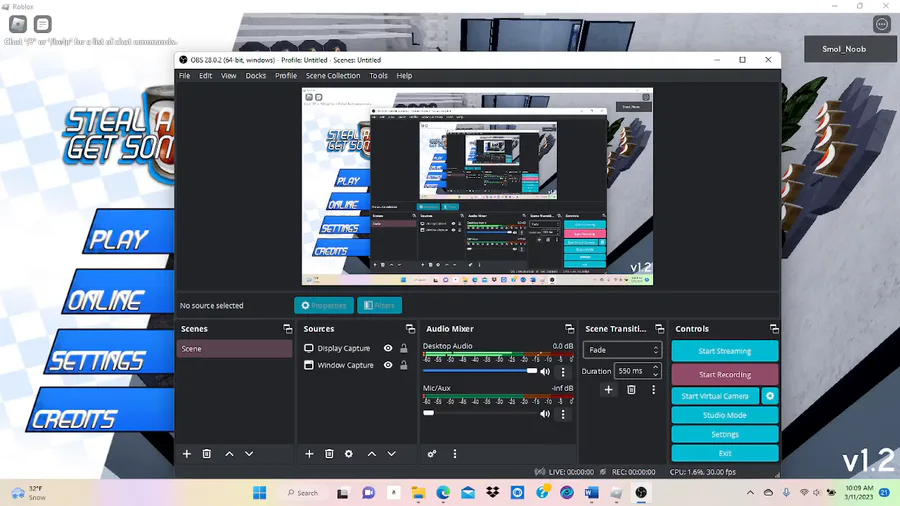Toggle Display Capture visibility eye
Screen dimensions: 900x506
point(388,348)
